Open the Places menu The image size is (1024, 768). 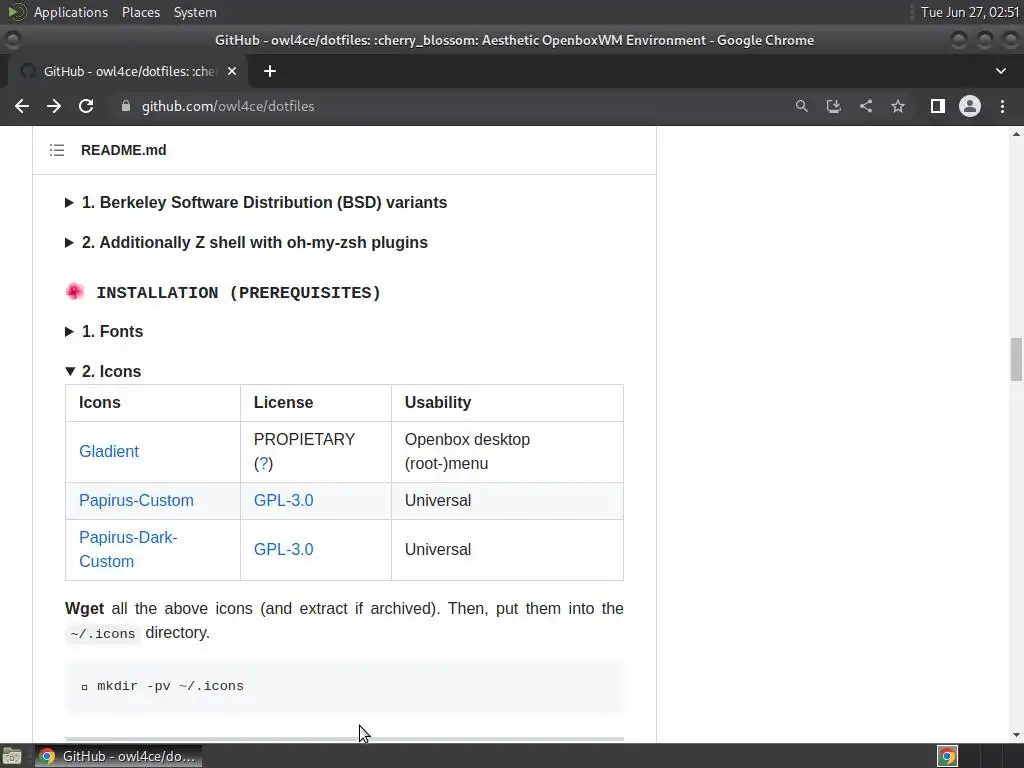[x=141, y=12]
